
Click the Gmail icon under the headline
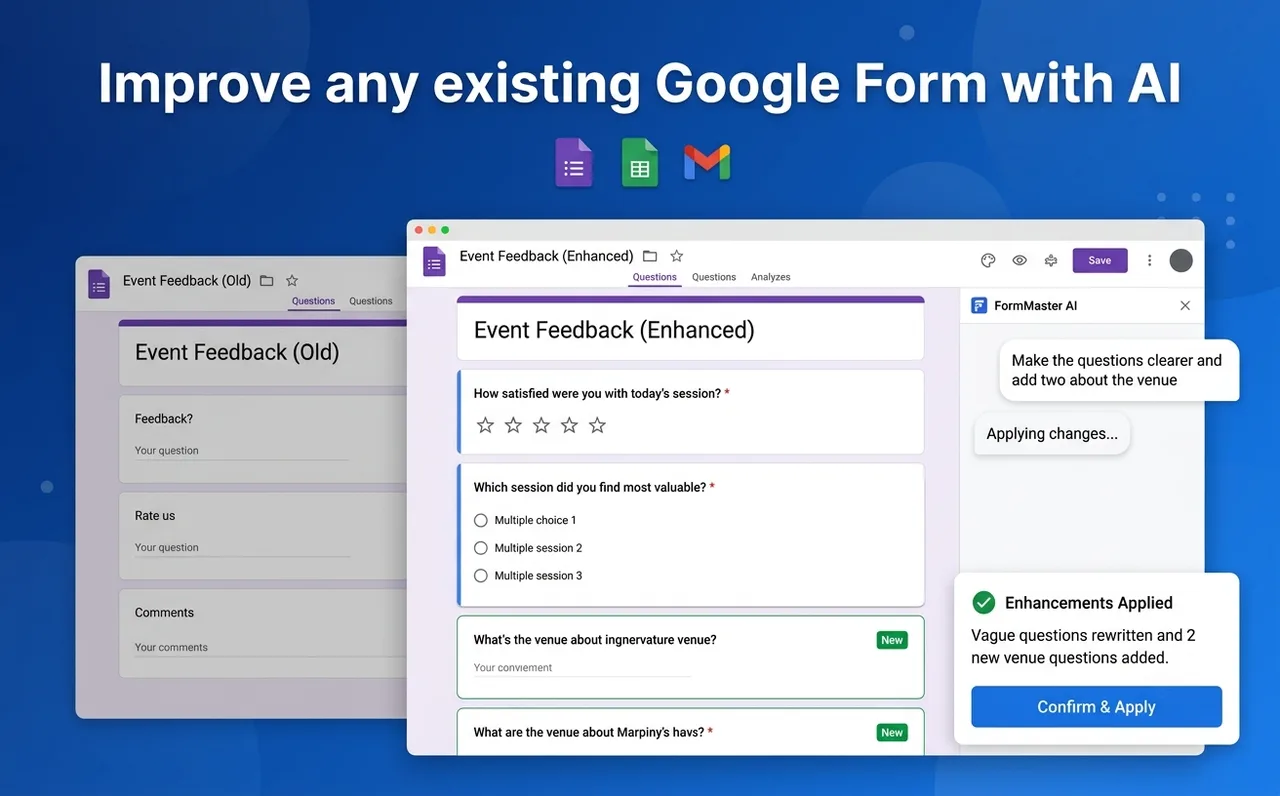coord(707,162)
